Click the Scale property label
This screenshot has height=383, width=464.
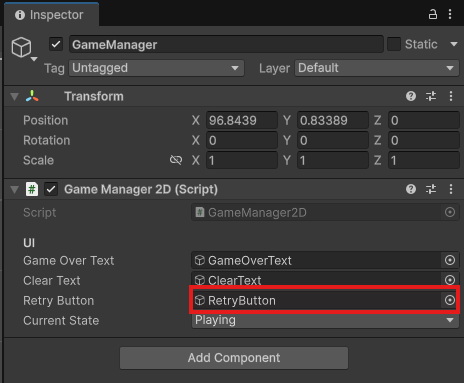38,160
